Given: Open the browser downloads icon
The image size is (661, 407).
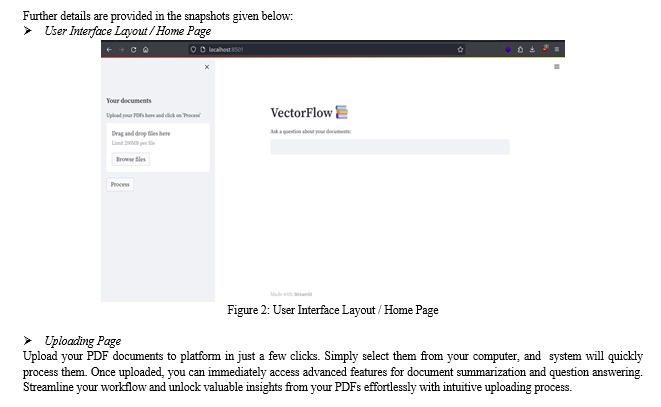Looking at the screenshot, I should click(532, 50).
